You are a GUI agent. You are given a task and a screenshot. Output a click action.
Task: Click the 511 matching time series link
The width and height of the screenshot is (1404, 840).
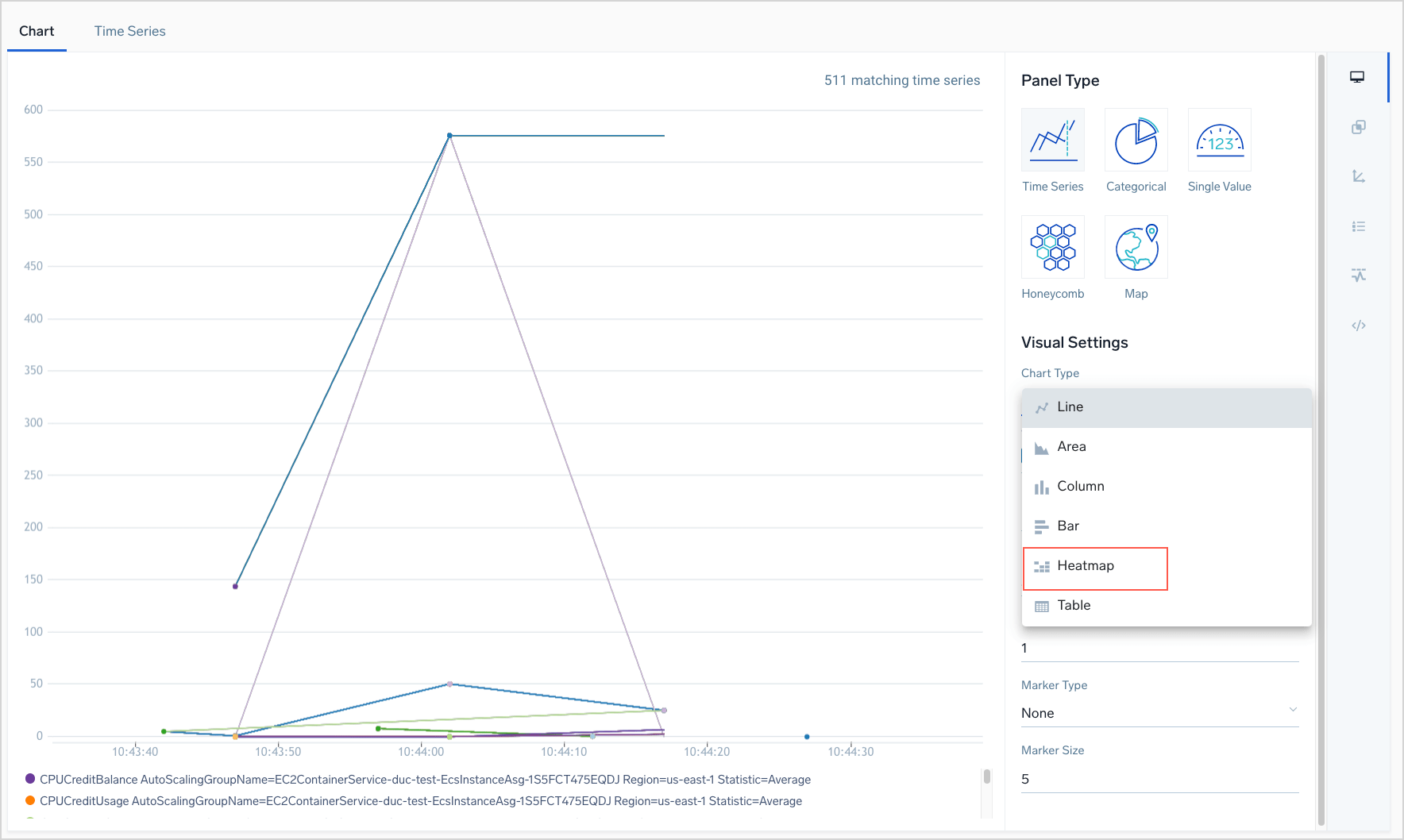point(902,80)
